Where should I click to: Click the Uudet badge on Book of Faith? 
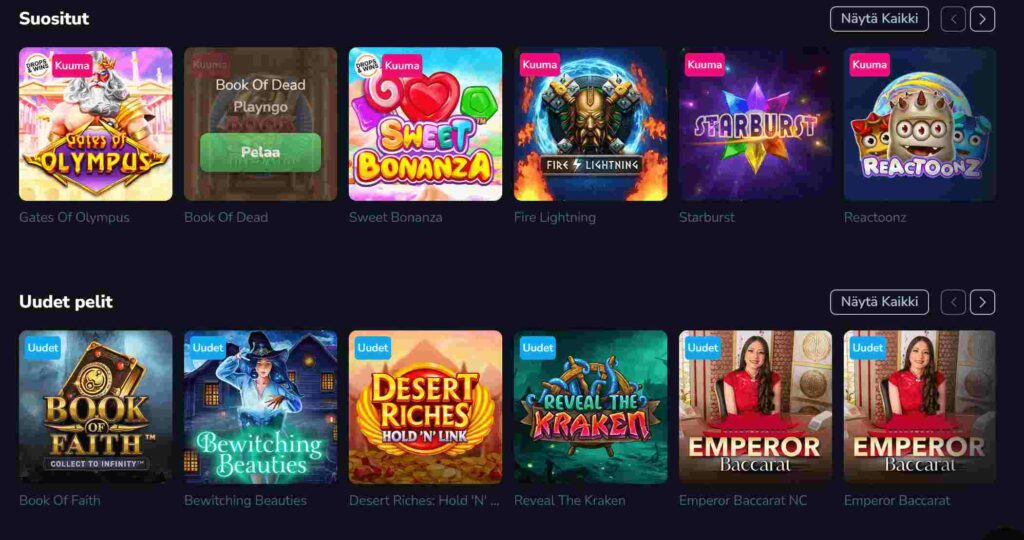(x=43, y=347)
